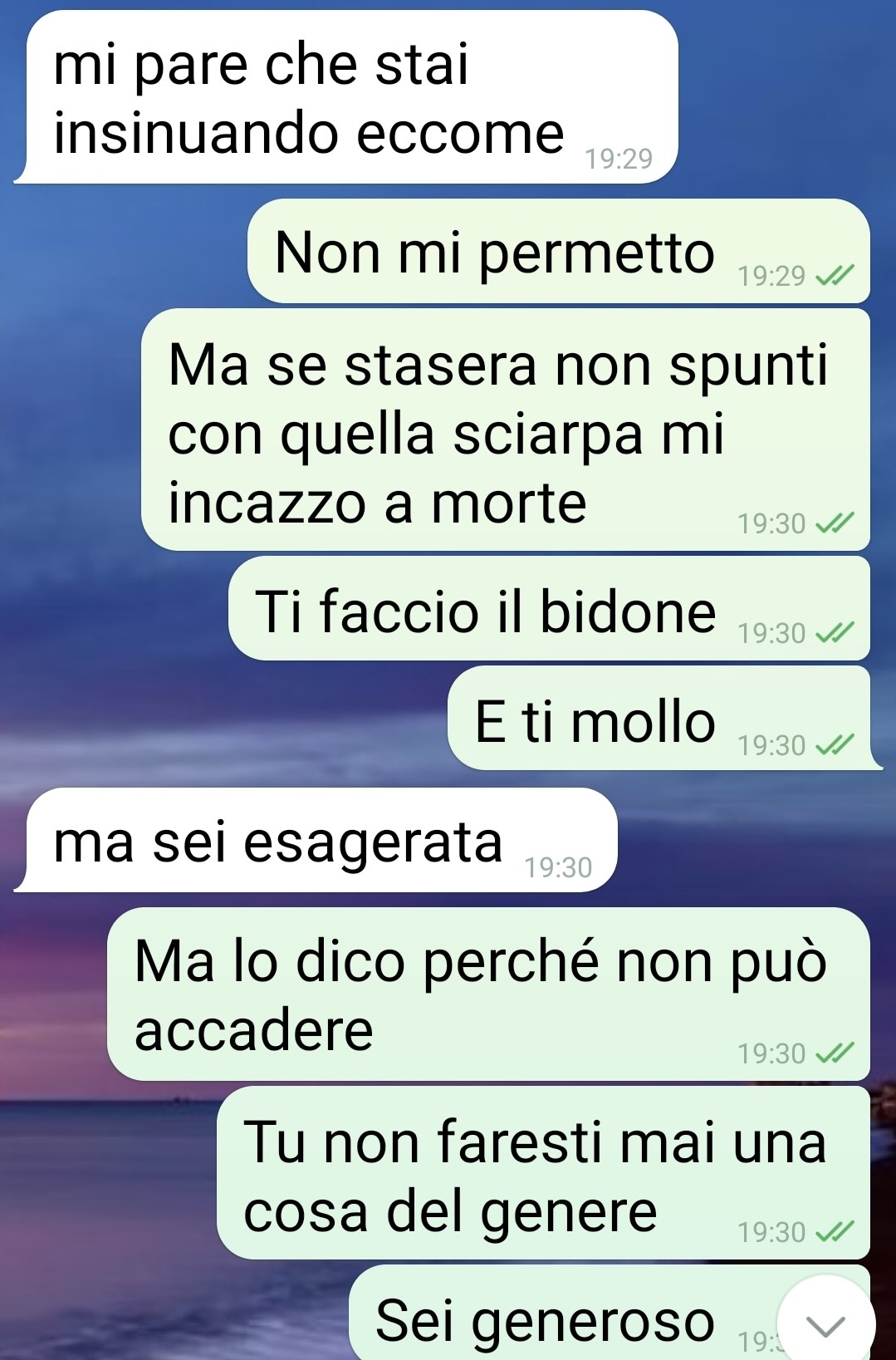
Task: Select the 'mi pare che stai insinuando eccome' message
Action: pos(346,97)
